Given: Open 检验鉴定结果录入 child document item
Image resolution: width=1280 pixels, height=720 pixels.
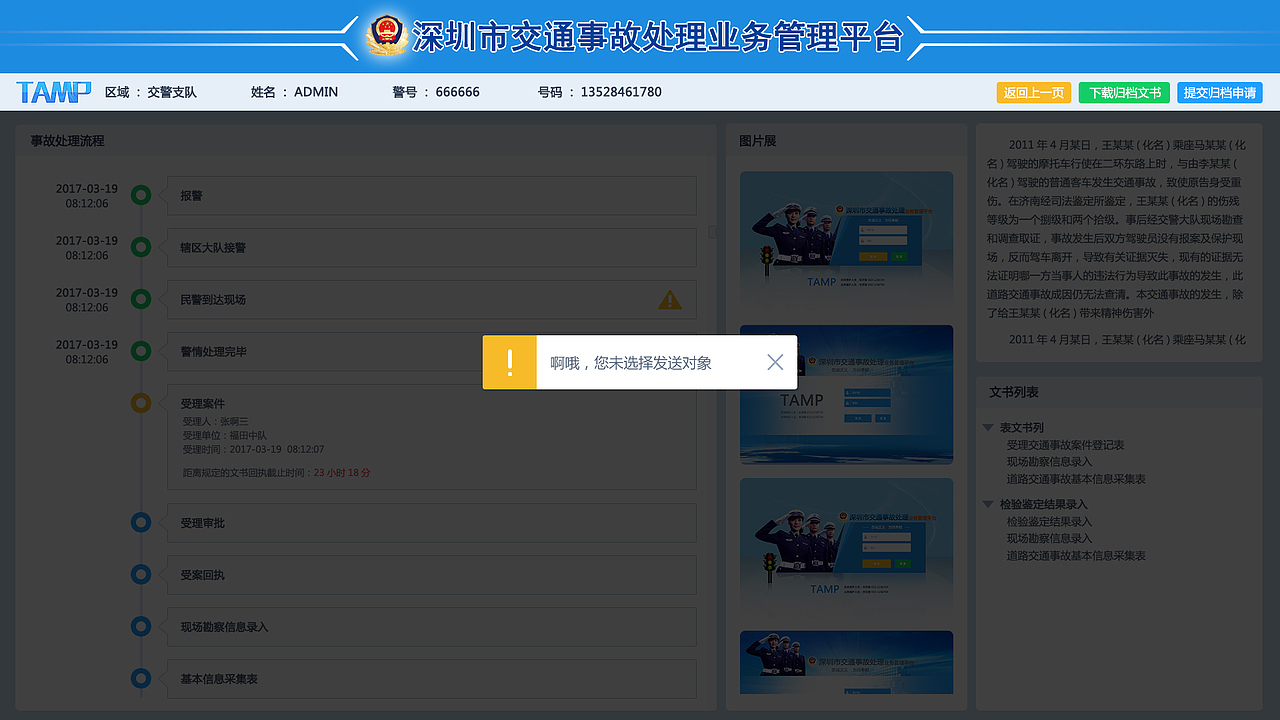Looking at the screenshot, I should coord(1049,522).
